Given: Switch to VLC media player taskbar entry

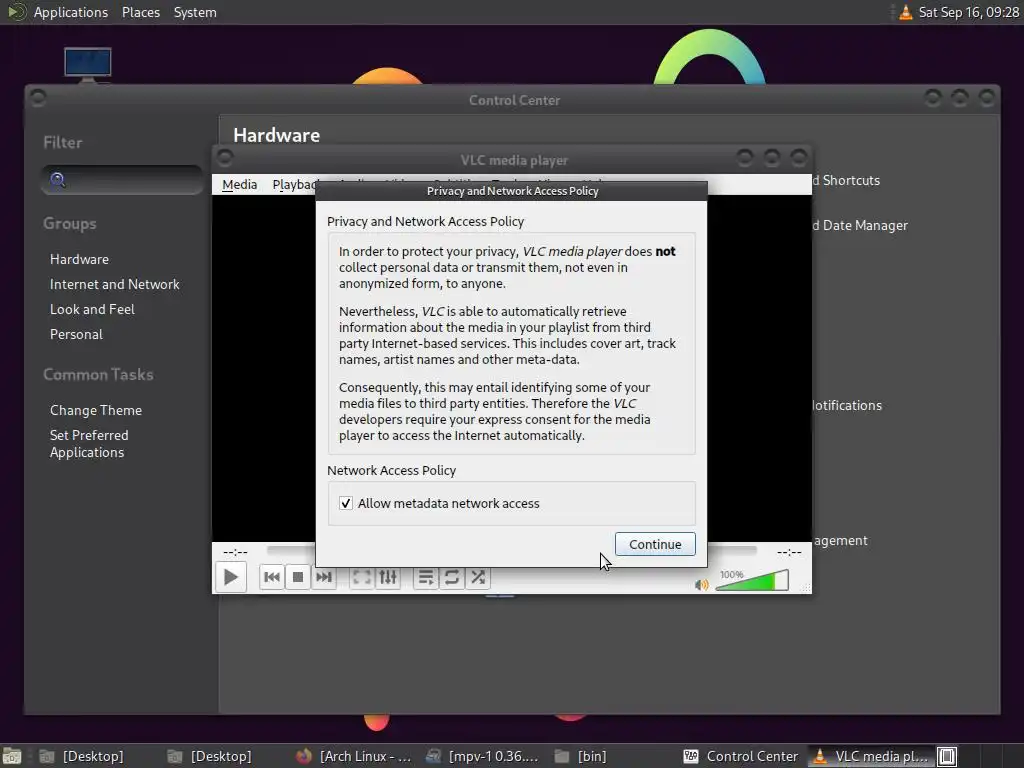Looking at the screenshot, I should [871, 756].
